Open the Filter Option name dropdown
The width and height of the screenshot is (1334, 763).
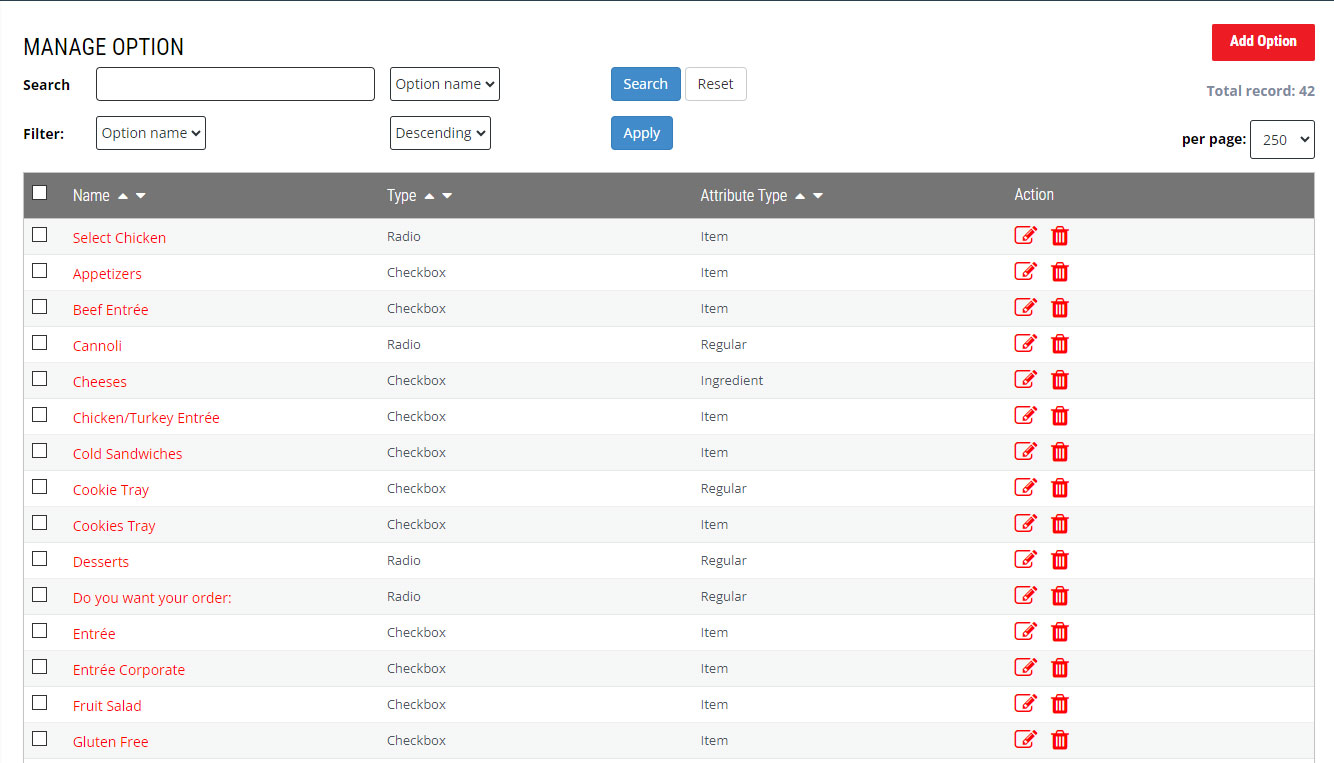[x=151, y=133]
